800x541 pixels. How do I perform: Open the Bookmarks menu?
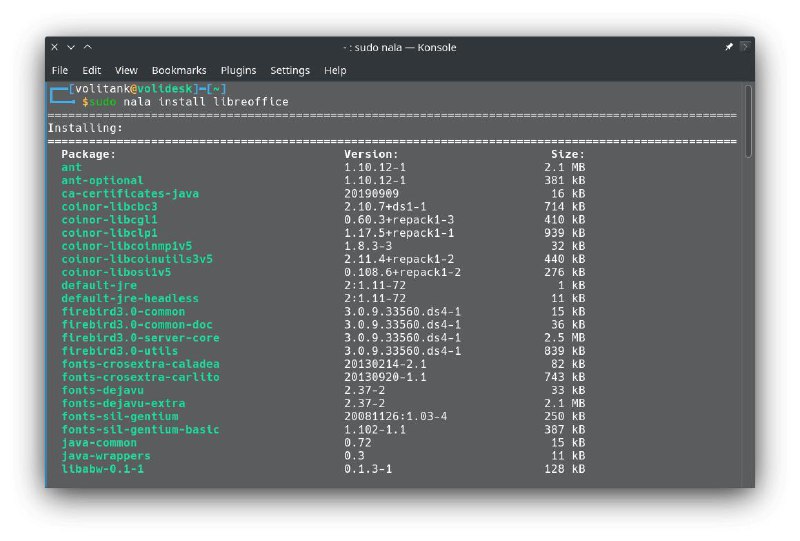179,70
